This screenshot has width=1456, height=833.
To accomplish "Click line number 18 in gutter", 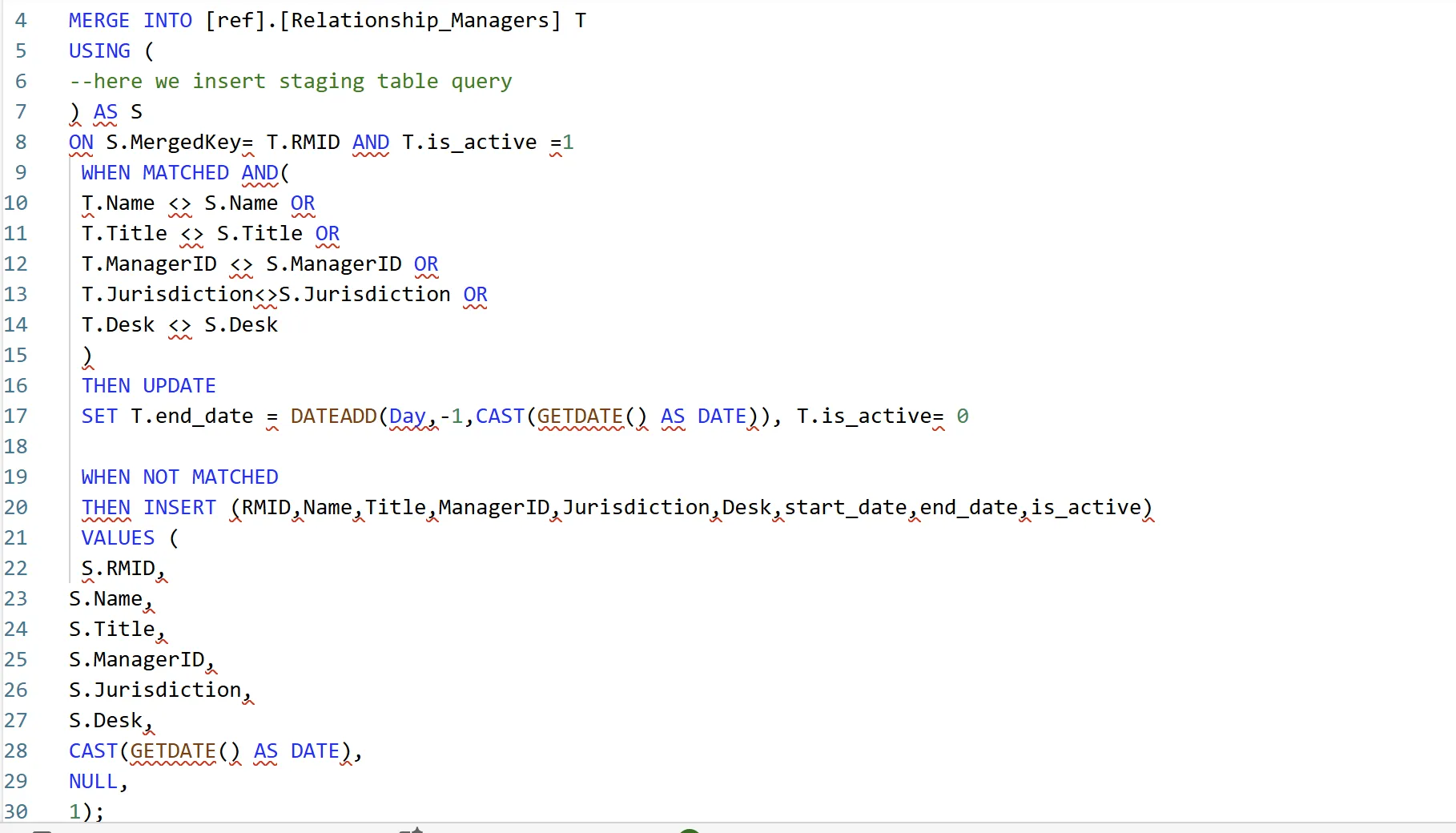I will pos(15,446).
